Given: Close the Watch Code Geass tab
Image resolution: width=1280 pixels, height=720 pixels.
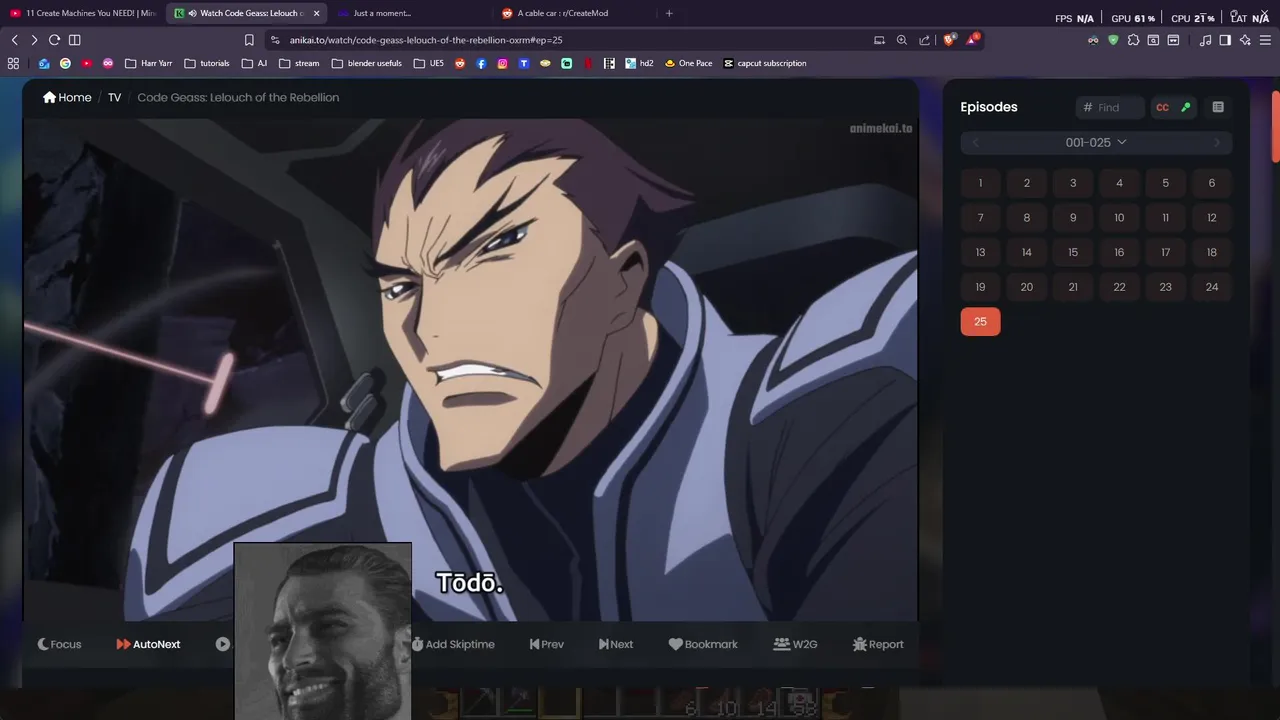Looking at the screenshot, I should [317, 13].
